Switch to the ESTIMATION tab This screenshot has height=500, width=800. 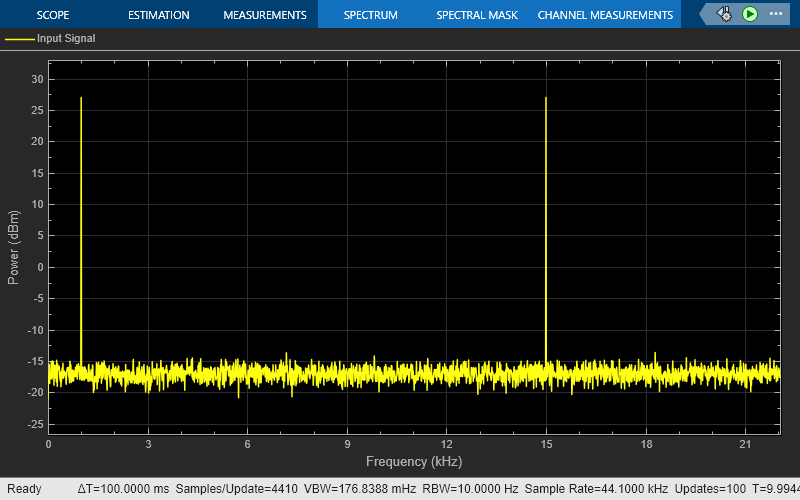click(159, 15)
